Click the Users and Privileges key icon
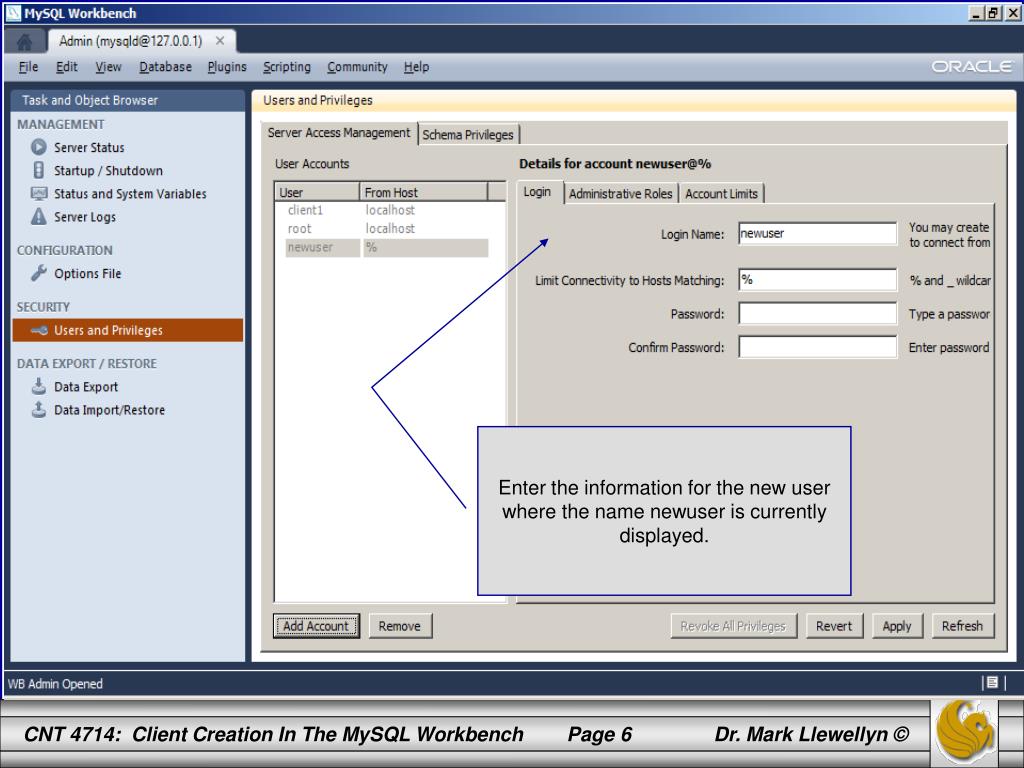This screenshot has height=768, width=1024. (39, 330)
